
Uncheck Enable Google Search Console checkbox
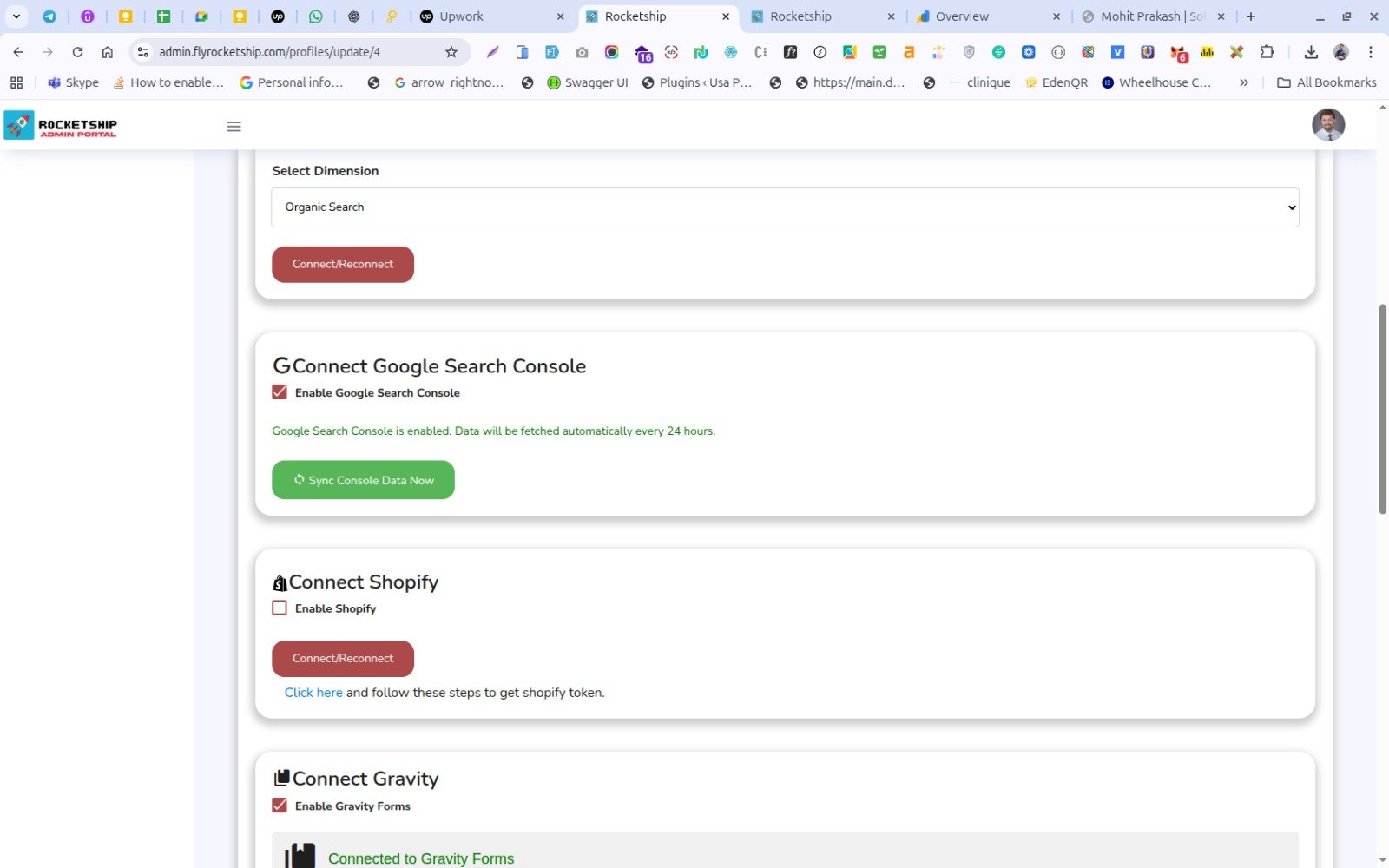[280, 392]
